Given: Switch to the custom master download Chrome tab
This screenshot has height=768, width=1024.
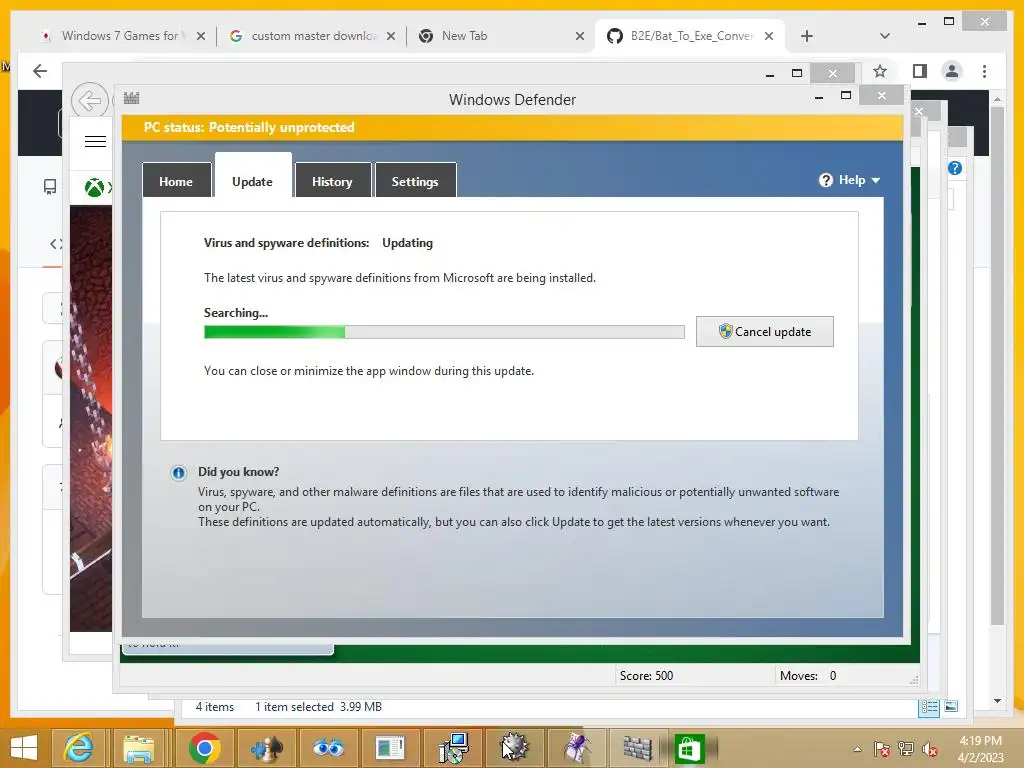Looking at the screenshot, I should point(313,36).
